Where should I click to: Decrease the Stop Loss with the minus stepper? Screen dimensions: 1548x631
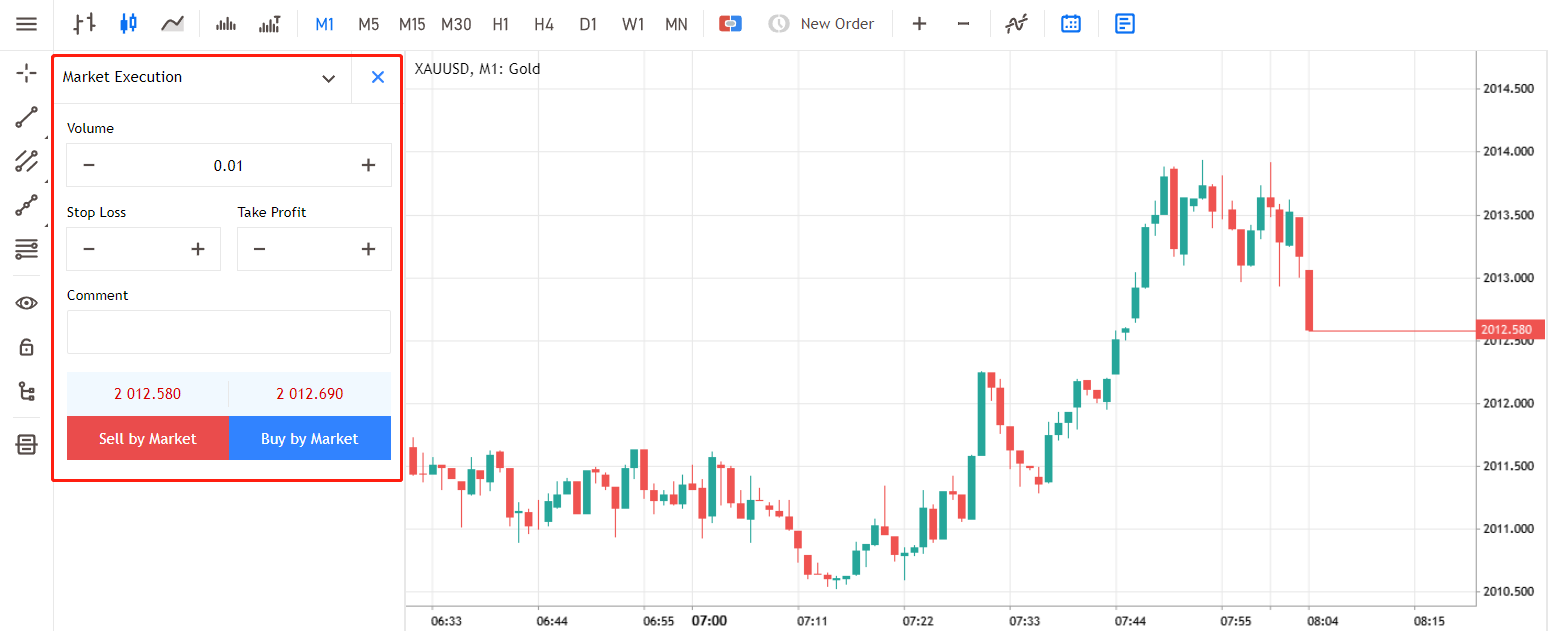click(89, 249)
